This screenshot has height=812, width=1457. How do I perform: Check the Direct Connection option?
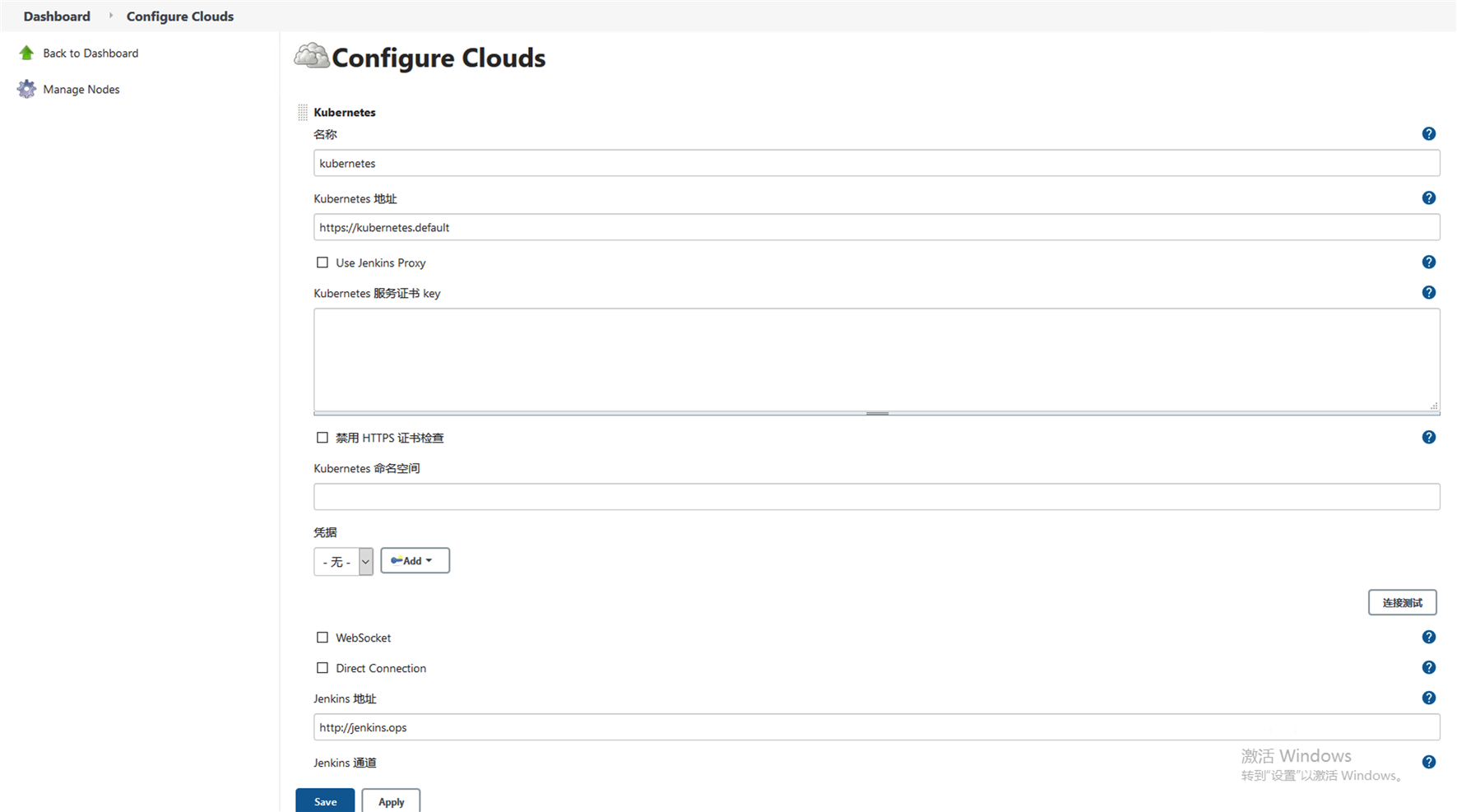(x=322, y=669)
